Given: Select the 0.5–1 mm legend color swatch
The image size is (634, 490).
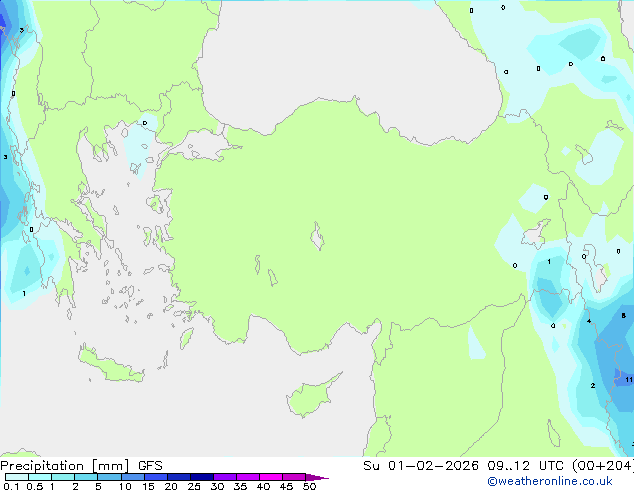Looking at the screenshot, I should click(x=40, y=477).
